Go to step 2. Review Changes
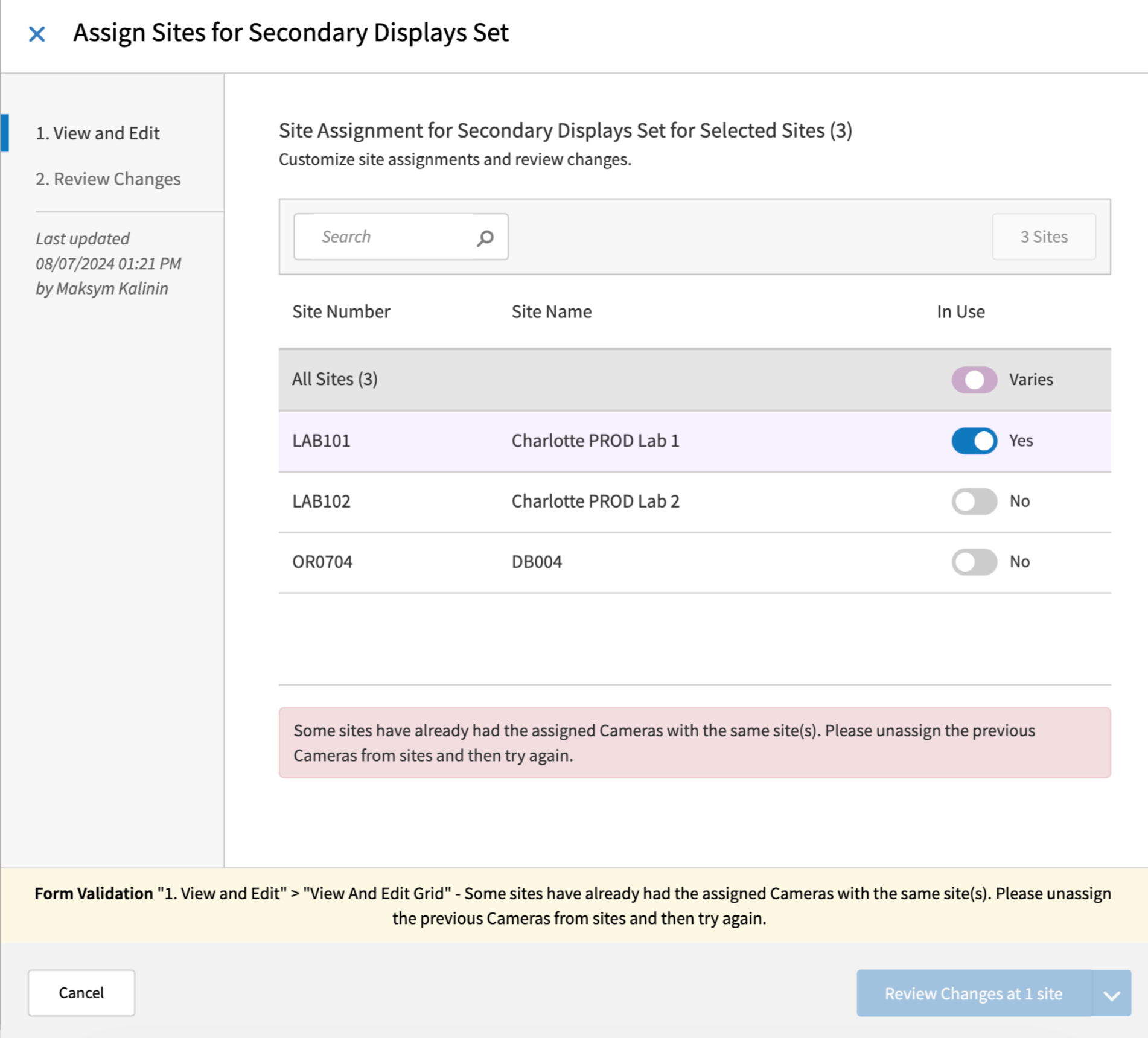Screen dimensions: 1148x1038 (x=108, y=179)
